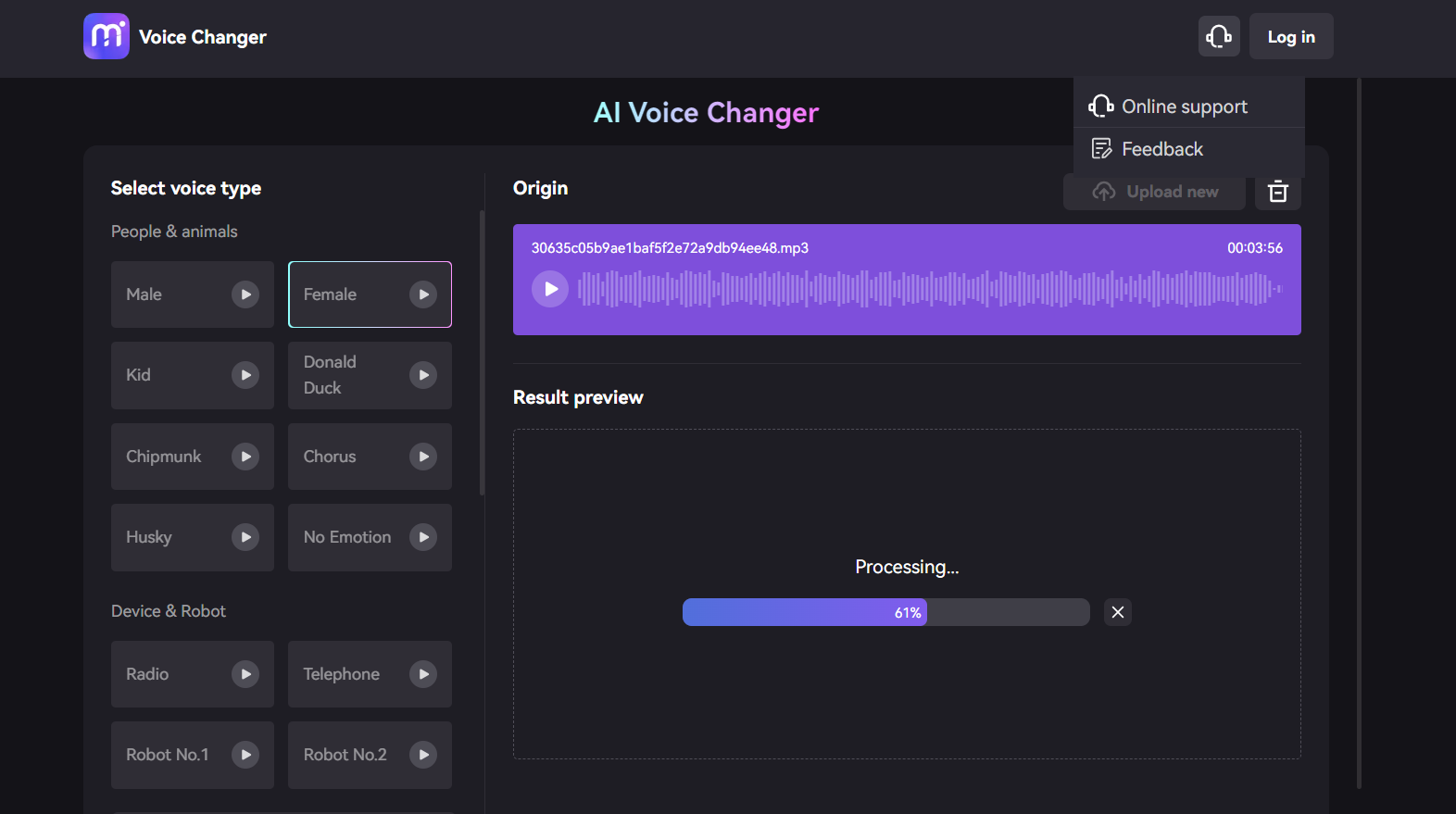Preview the Donald Duck voice sample
Viewport: 1456px width, 814px height.
[423, 375]
